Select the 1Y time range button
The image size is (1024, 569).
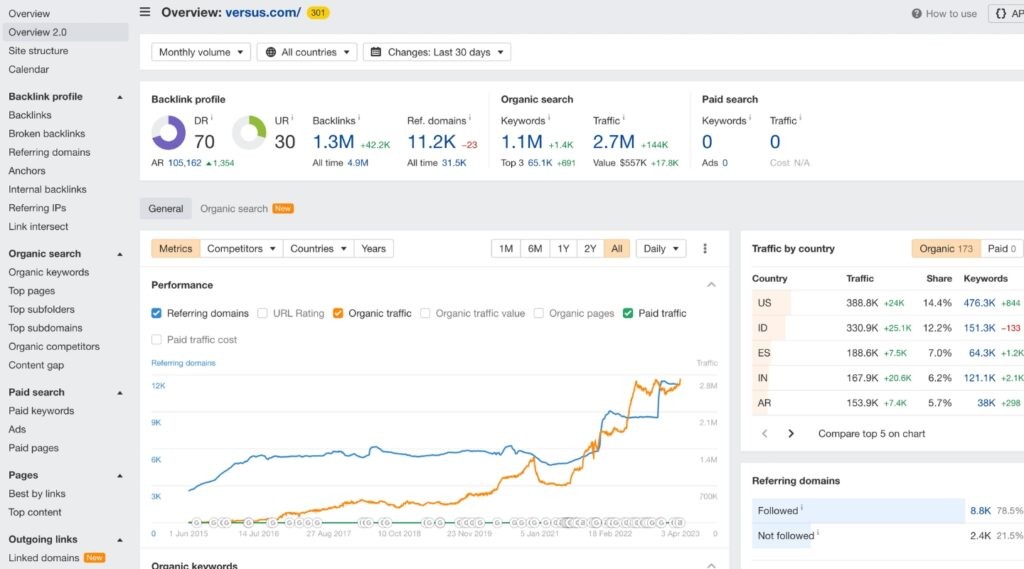[x=563, y=249]
